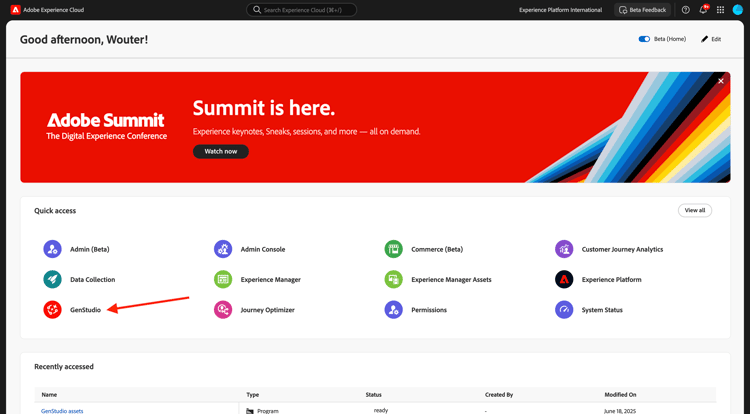Click the search magnifier icon

(x=257, y=10)
